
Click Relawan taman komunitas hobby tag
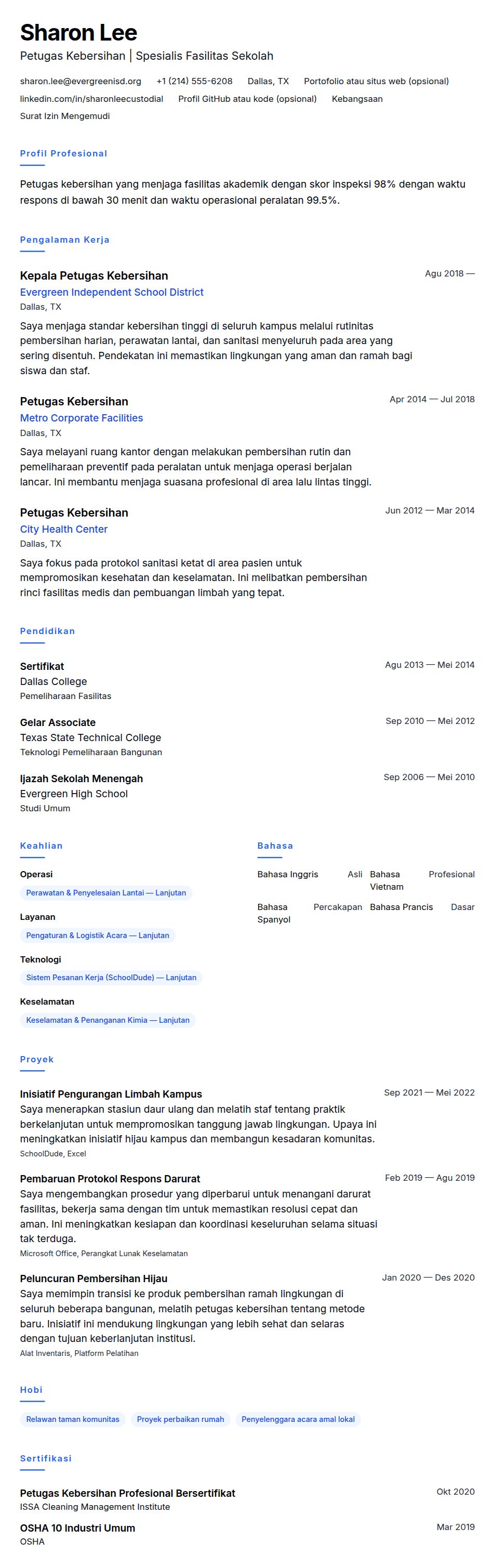pyautogui.click(x=73, y=1419)
